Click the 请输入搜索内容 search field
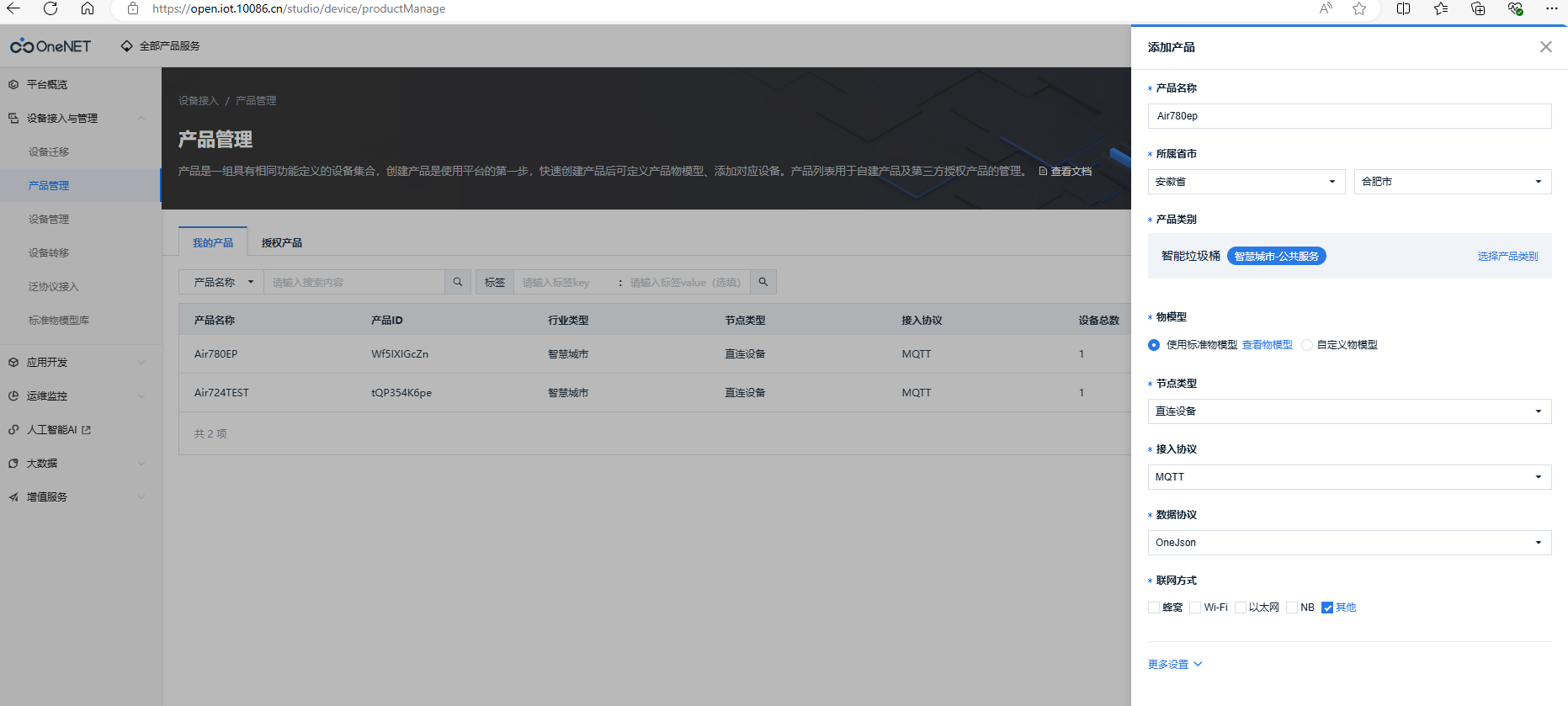 point(354,282)
